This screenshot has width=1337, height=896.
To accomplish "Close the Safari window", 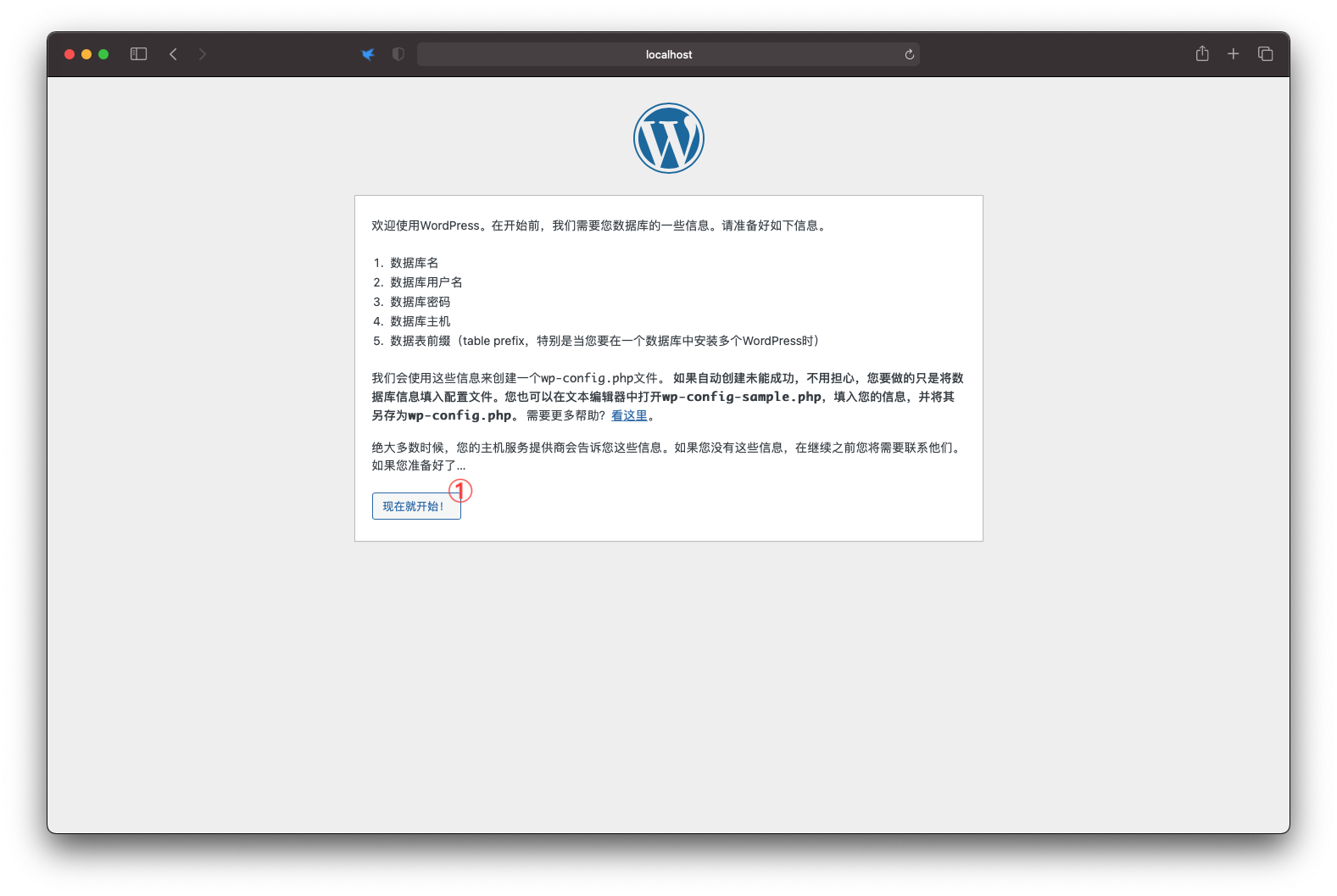I will pyautogui.click(x=70, y=54).
